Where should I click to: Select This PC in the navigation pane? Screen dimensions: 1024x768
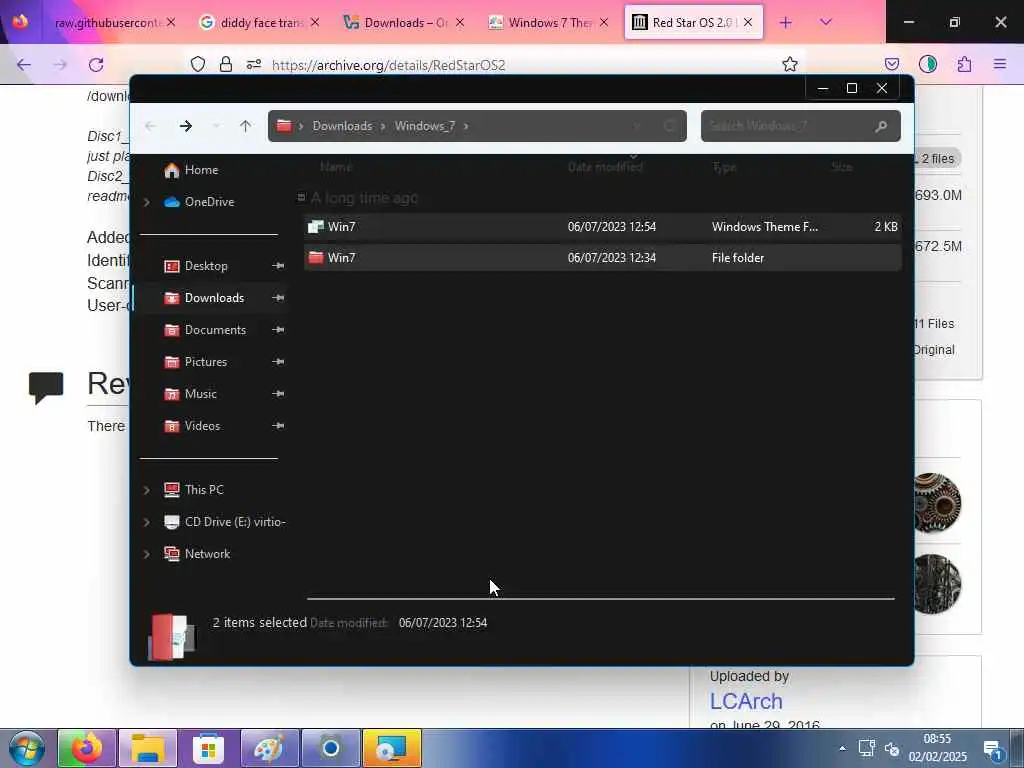tap(204, 490)
